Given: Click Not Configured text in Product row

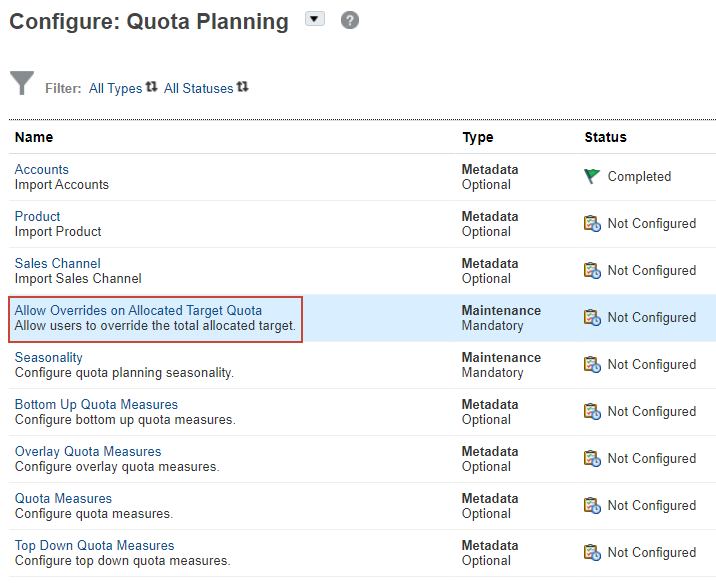Looking at the screenshot, I should [652, 223].
